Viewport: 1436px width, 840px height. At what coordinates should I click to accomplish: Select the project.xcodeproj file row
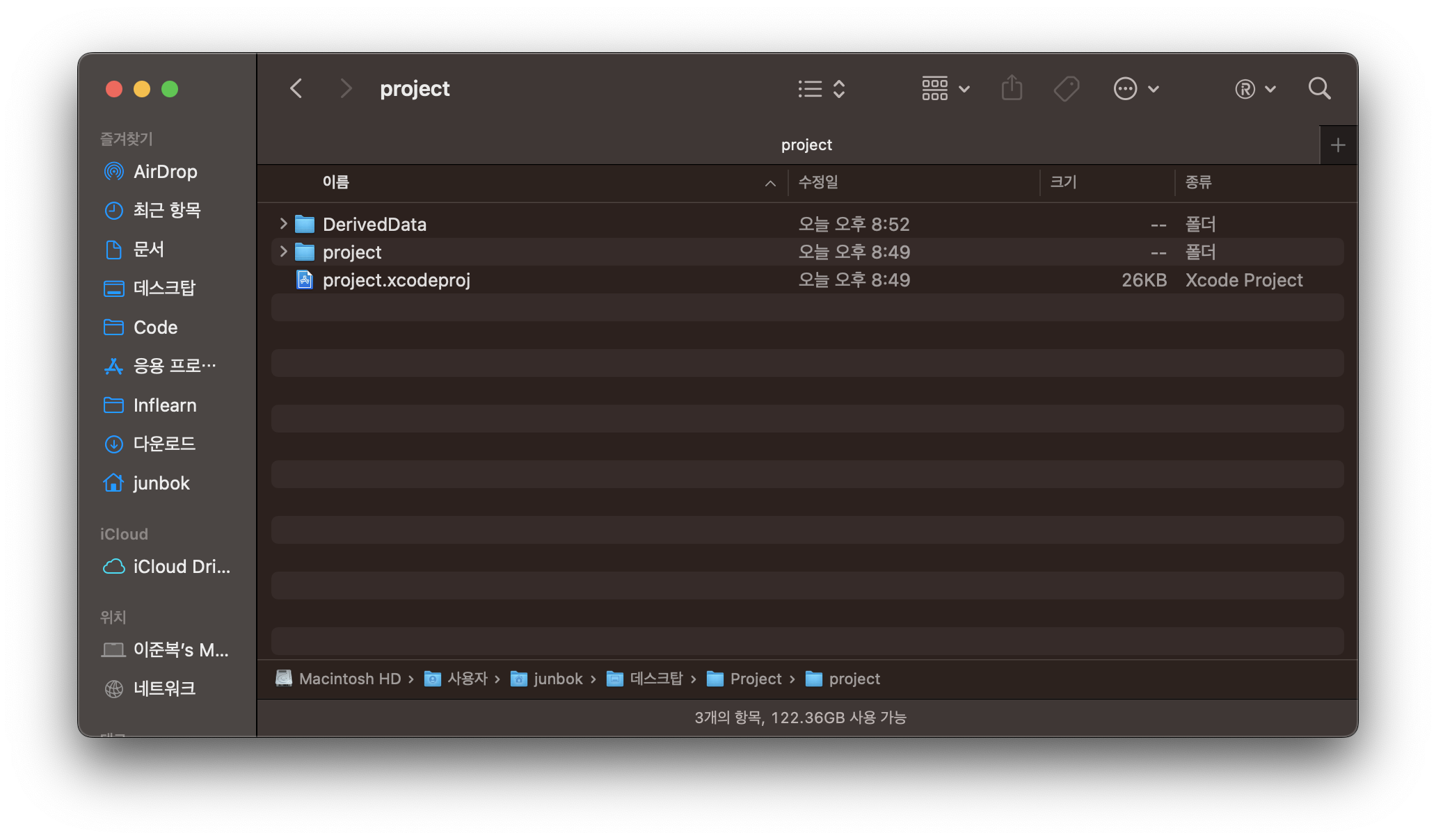[x=397, y=280]
